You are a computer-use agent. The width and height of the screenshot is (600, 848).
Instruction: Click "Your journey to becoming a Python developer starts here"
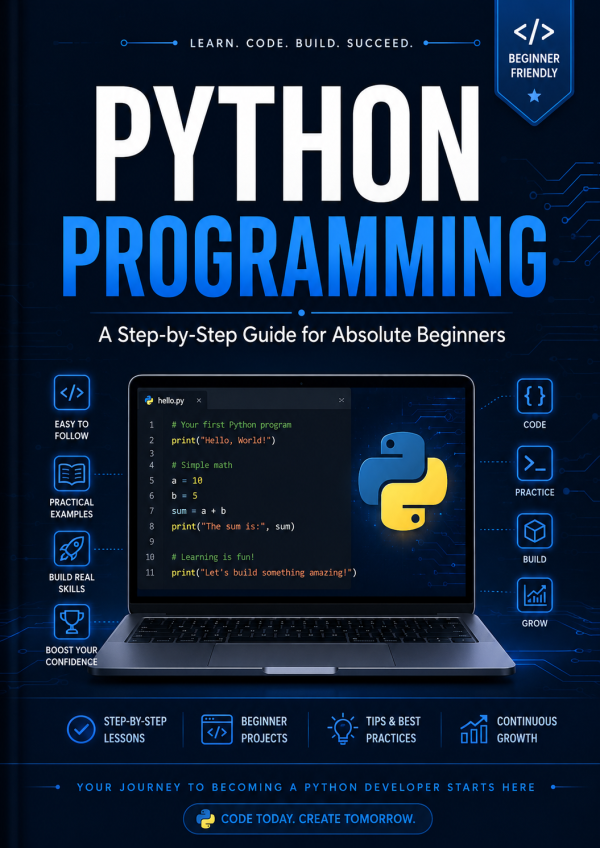click(306, 787)
